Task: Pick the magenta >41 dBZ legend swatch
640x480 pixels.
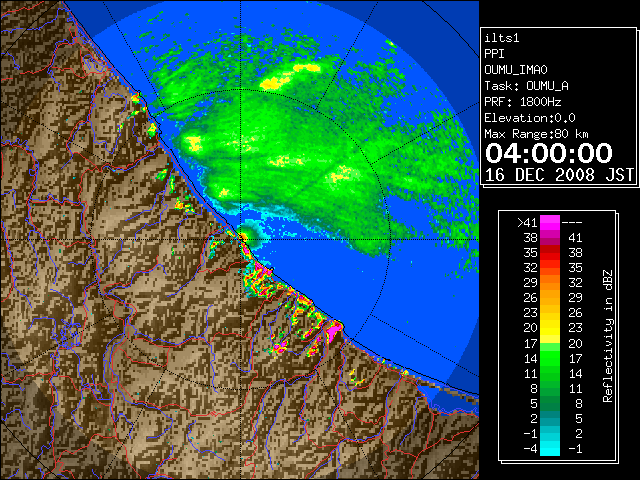Action: [550, 223]
